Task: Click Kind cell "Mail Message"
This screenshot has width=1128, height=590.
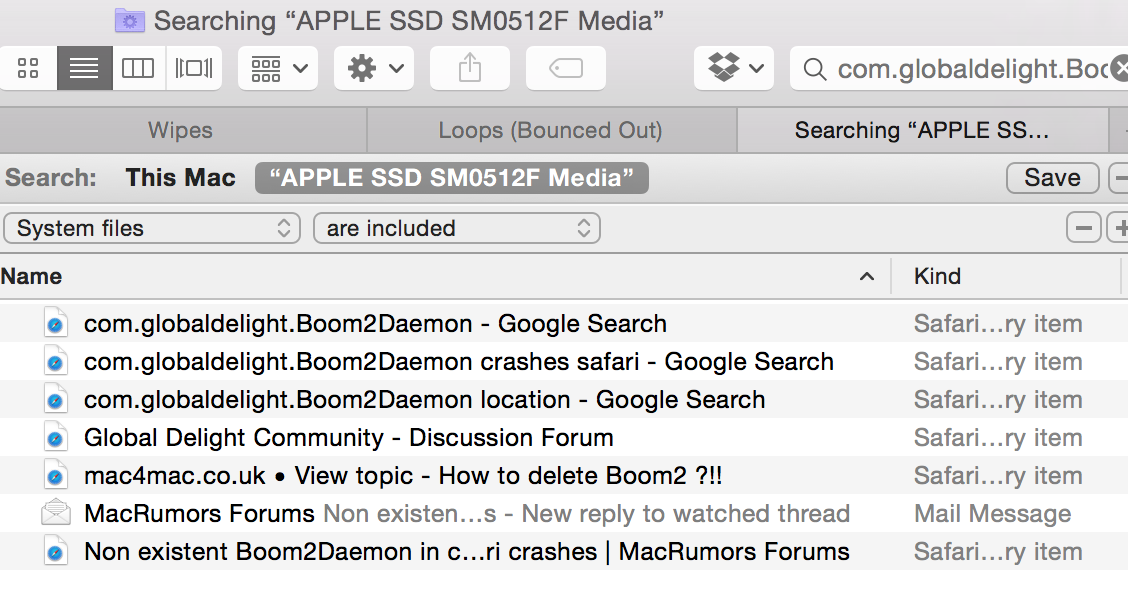Action: 992,514
